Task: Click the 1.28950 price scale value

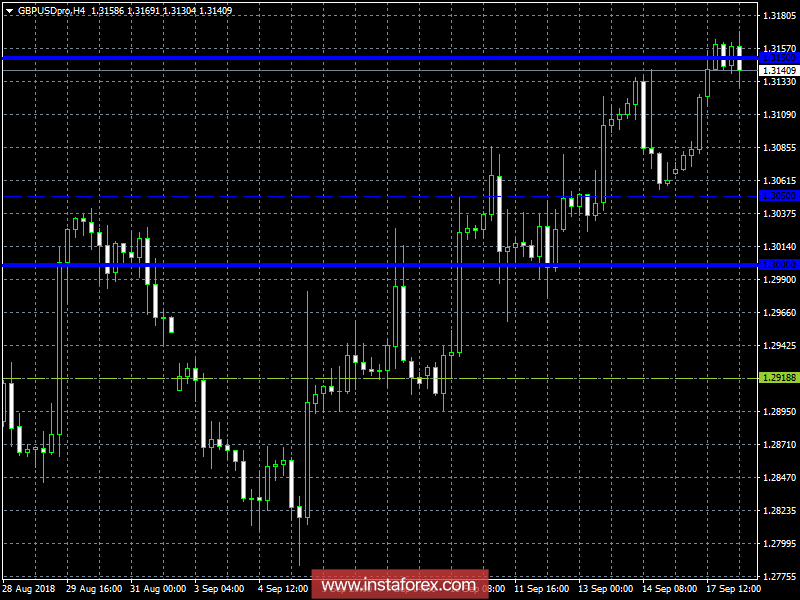Action: coord(779,412)
